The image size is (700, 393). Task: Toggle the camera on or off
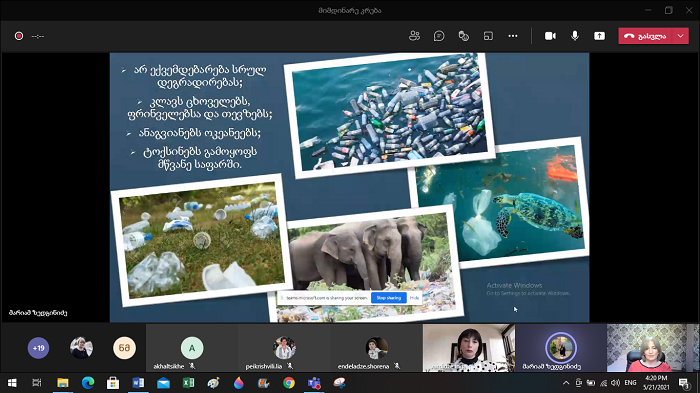coord(550,36)
